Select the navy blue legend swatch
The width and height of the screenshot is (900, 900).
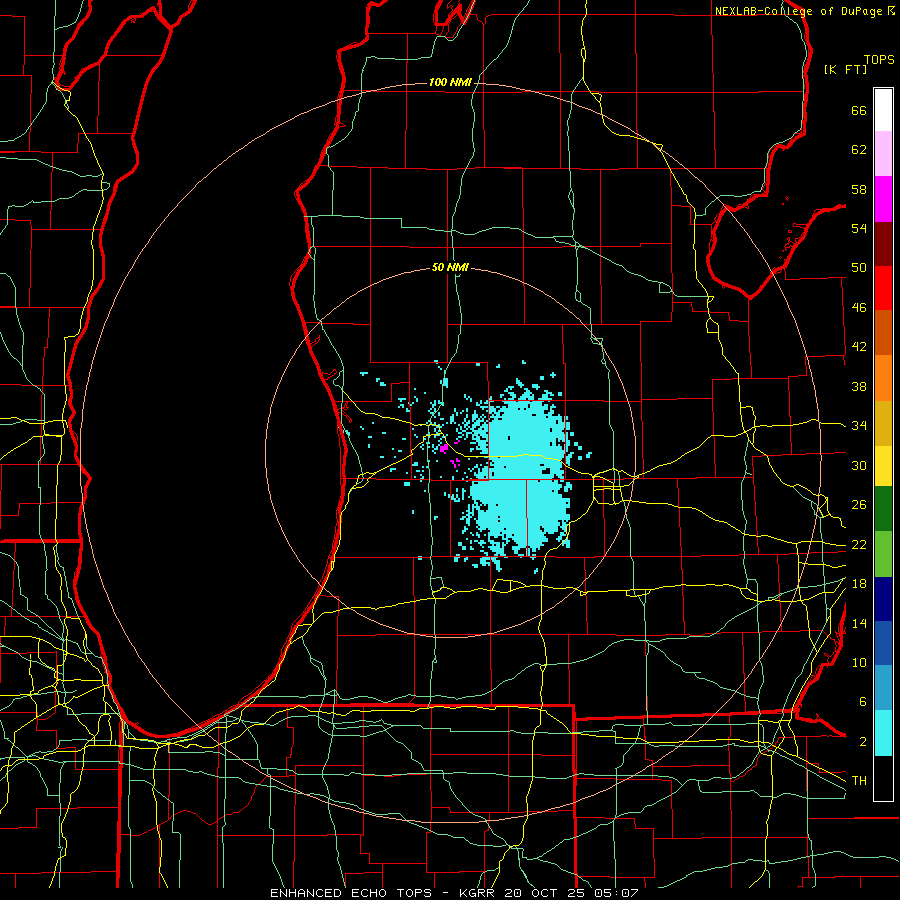point(883,599)
